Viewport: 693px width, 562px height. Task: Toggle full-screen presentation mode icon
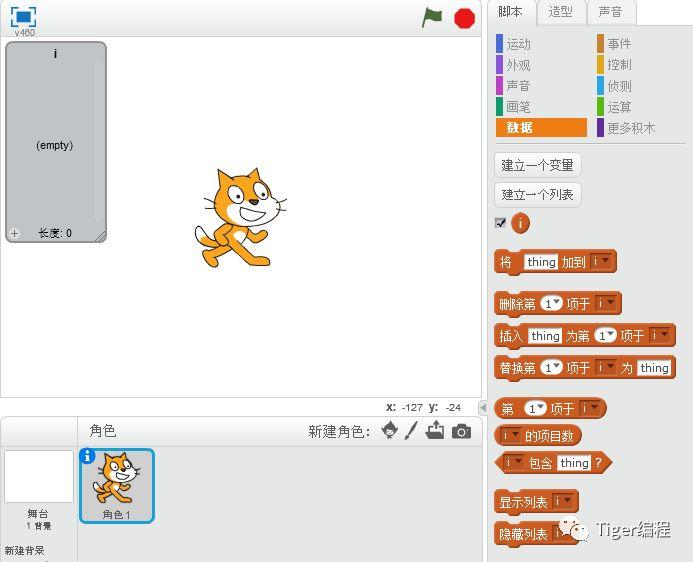pyautogui.click(x=23, y=17)
